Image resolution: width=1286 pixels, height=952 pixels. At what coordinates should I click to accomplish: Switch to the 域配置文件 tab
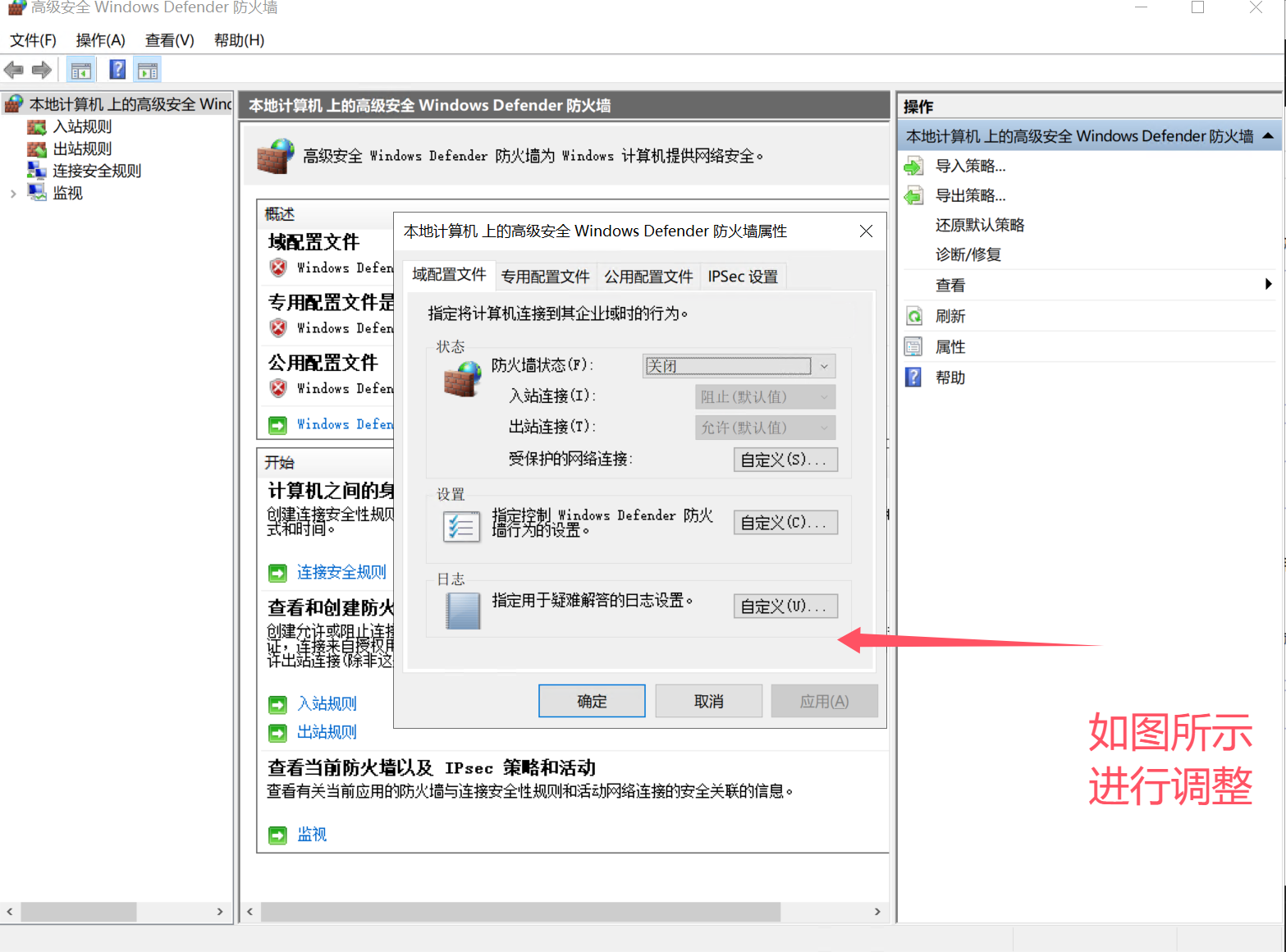[x=449, y=275]
